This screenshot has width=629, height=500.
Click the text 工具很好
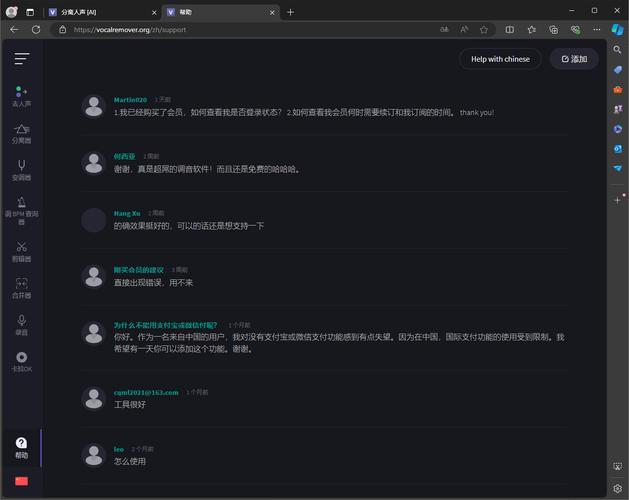(130, 404)
